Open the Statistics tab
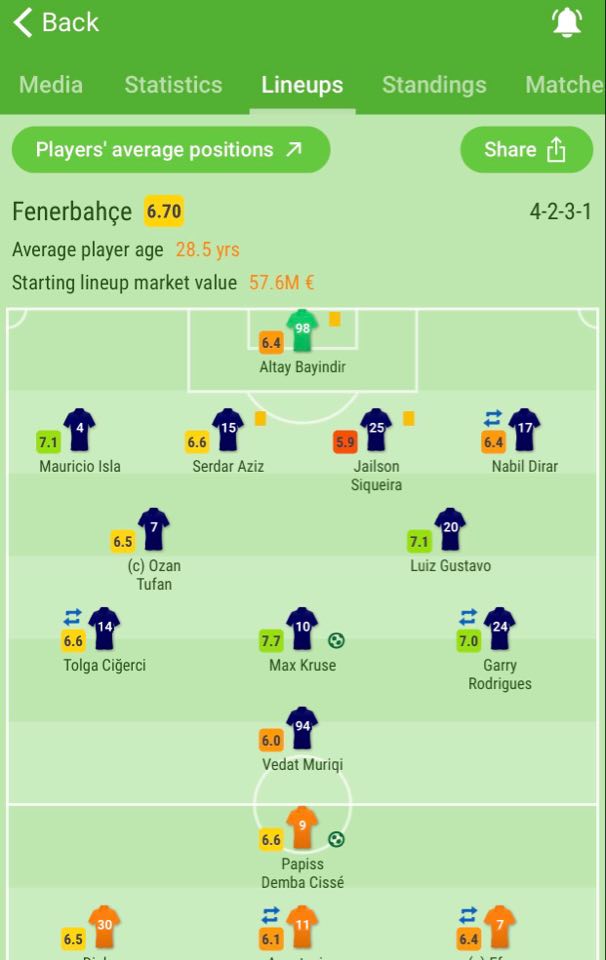The width and height of the screenshot is (606, 960). pyautogui.click(x=173, y=84)
